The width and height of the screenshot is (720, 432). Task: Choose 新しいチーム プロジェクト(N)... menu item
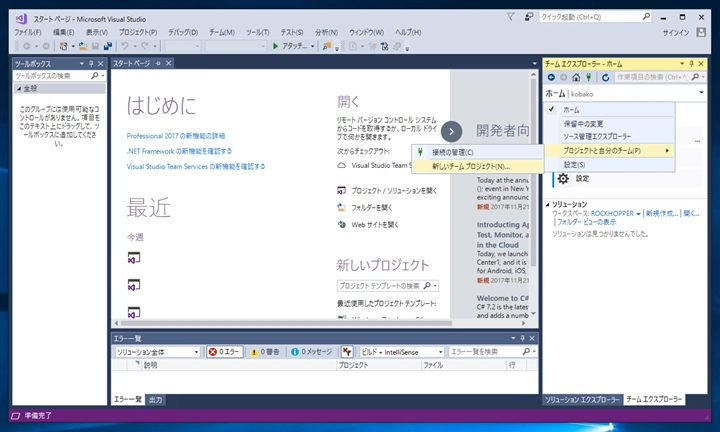click(x=478, y=166)
